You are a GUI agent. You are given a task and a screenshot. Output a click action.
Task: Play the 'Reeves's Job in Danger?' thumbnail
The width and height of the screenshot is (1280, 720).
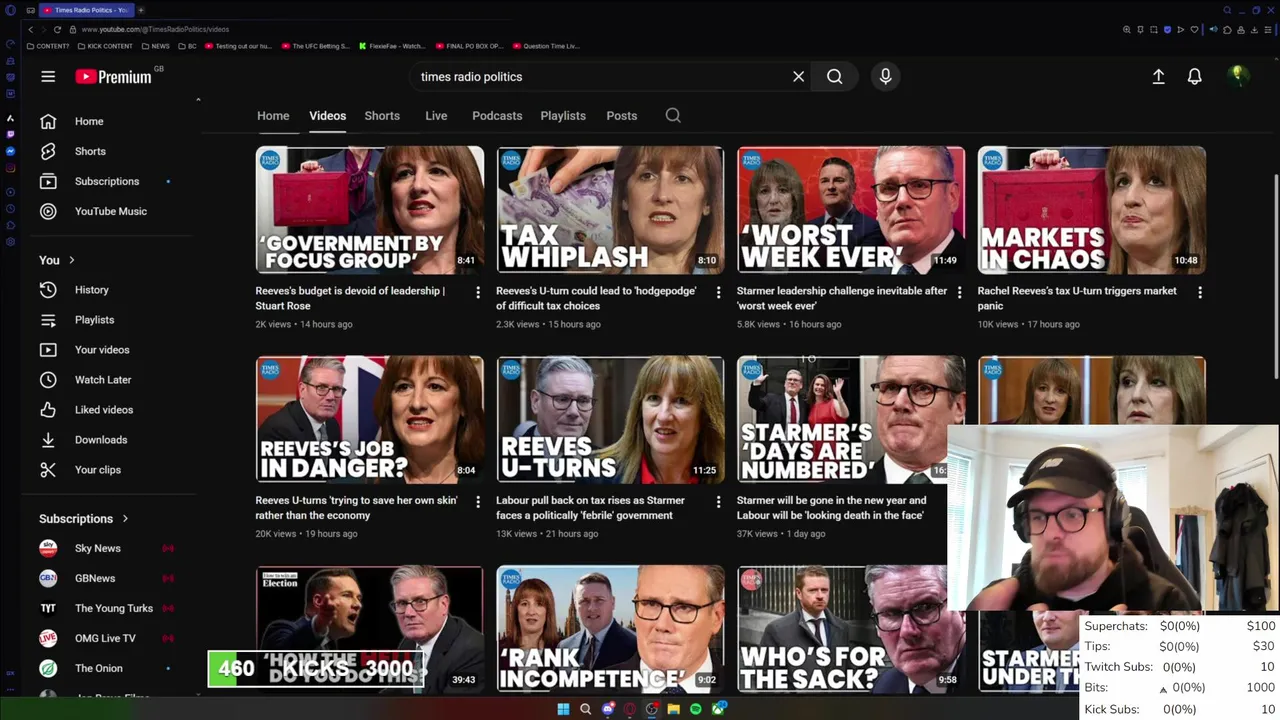(369, 420)
